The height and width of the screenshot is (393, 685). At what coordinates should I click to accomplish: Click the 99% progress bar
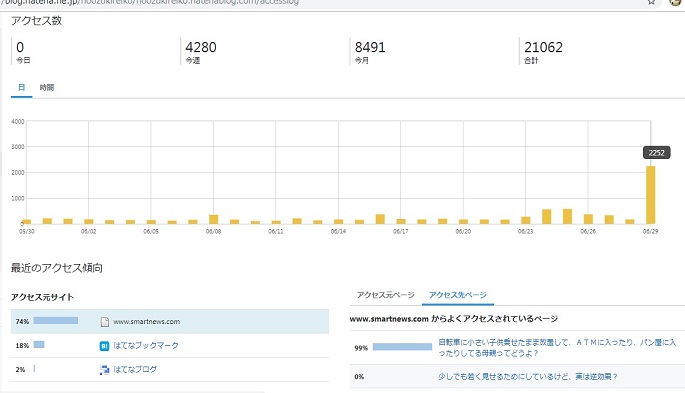click(x=402, y=347)
